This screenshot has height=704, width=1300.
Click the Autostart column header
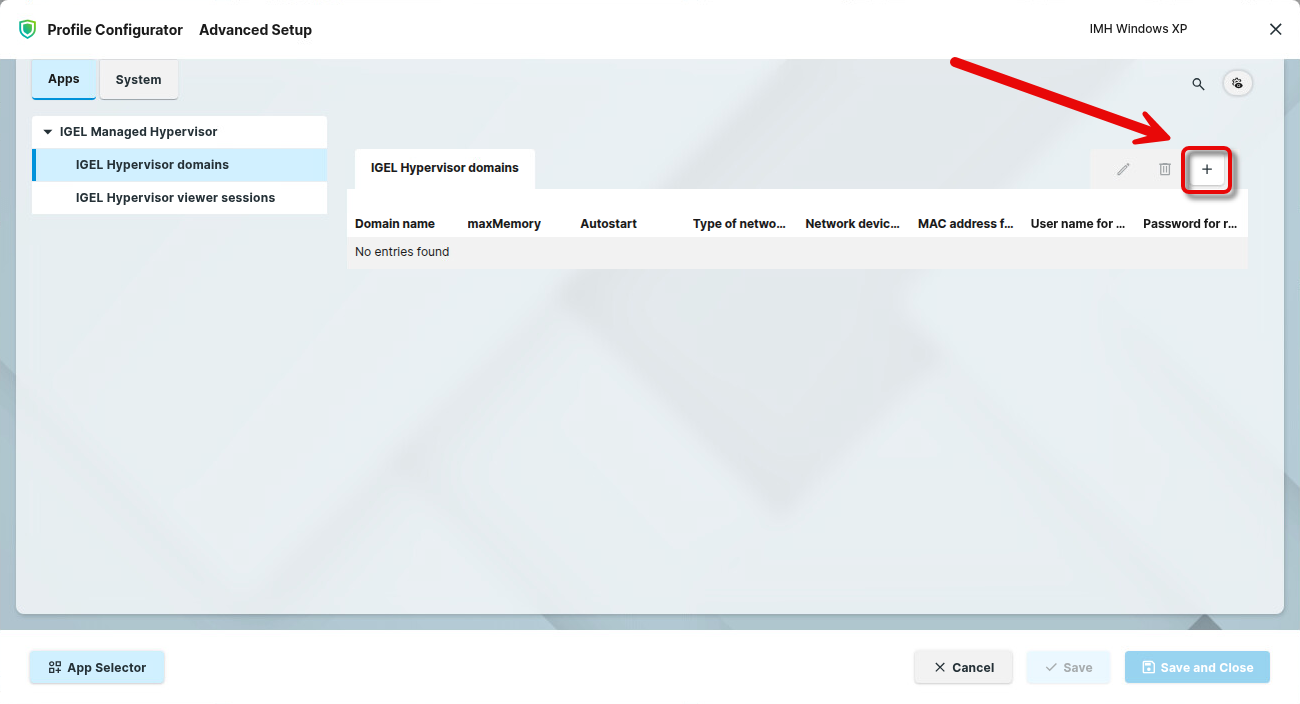click(608, 224)
